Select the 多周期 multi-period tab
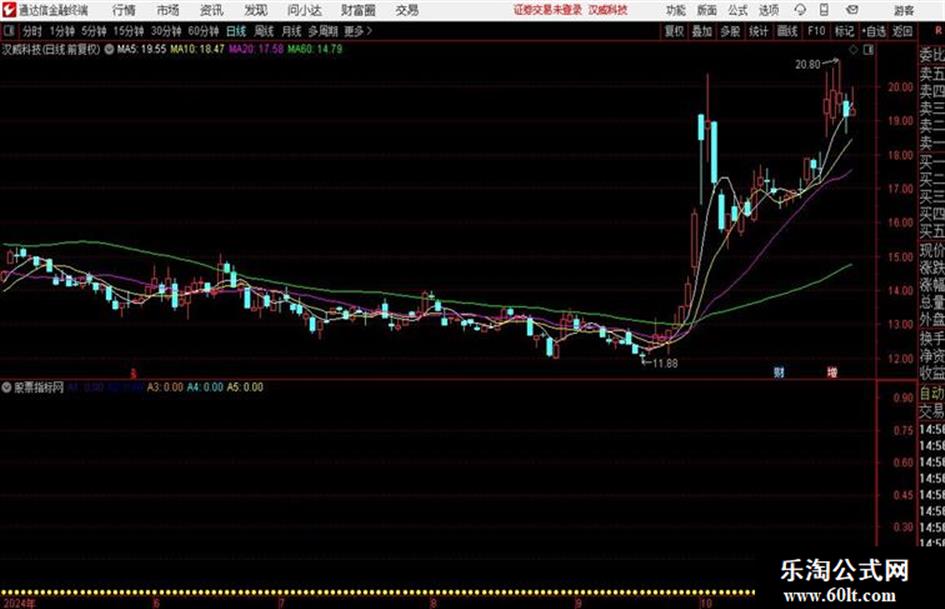Viewport: 945px width, 609px height. tap(323, 31)
